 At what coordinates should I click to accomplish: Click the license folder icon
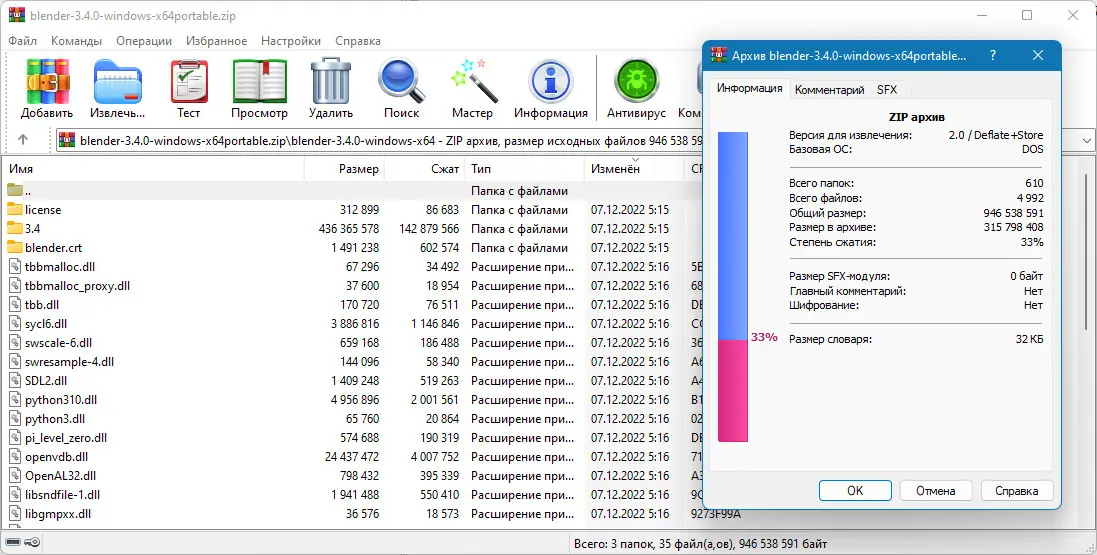(15, 209)
